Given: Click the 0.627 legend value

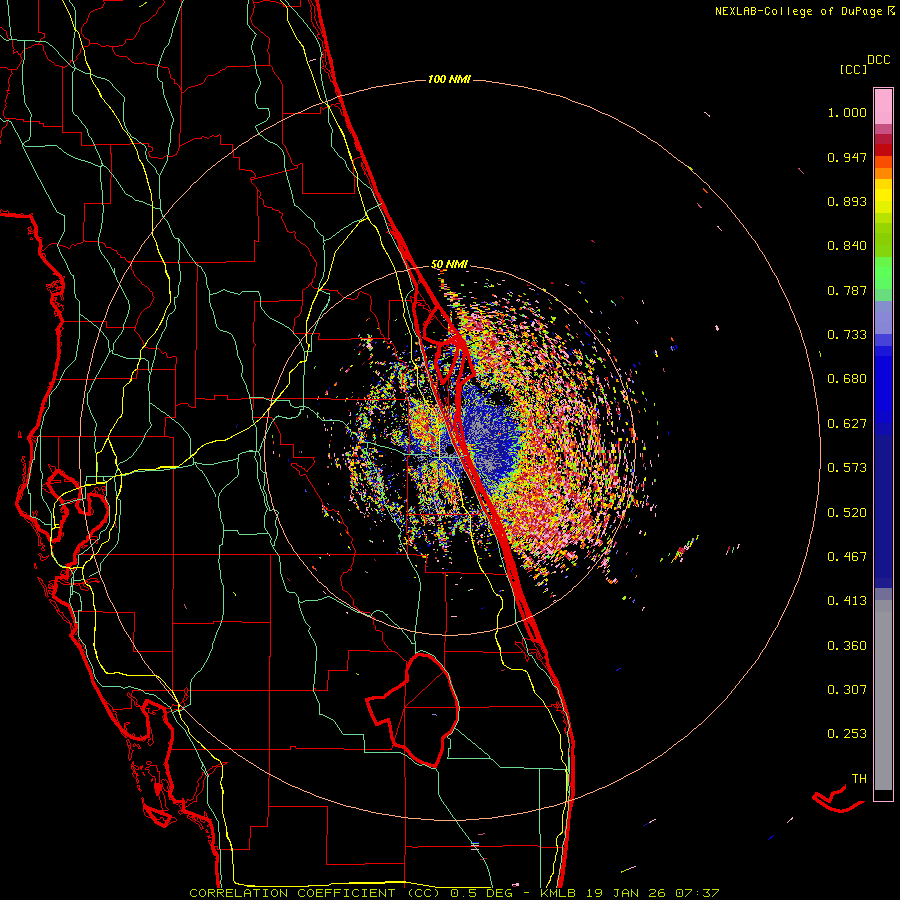Looking at the screenshot, I should [847, 424].
